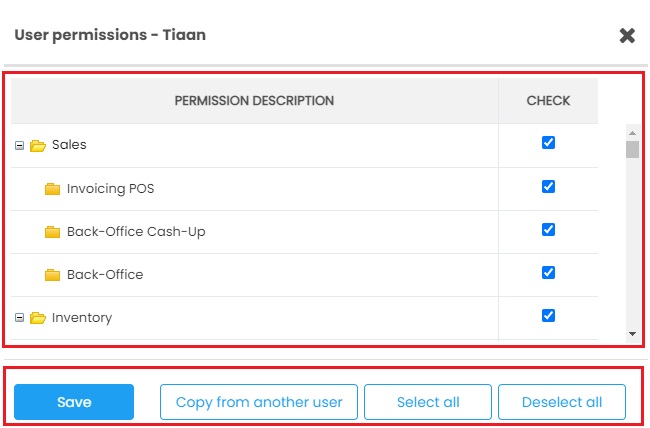Close the User permissions dialog
650x428 pixels.
click(627, 36)
